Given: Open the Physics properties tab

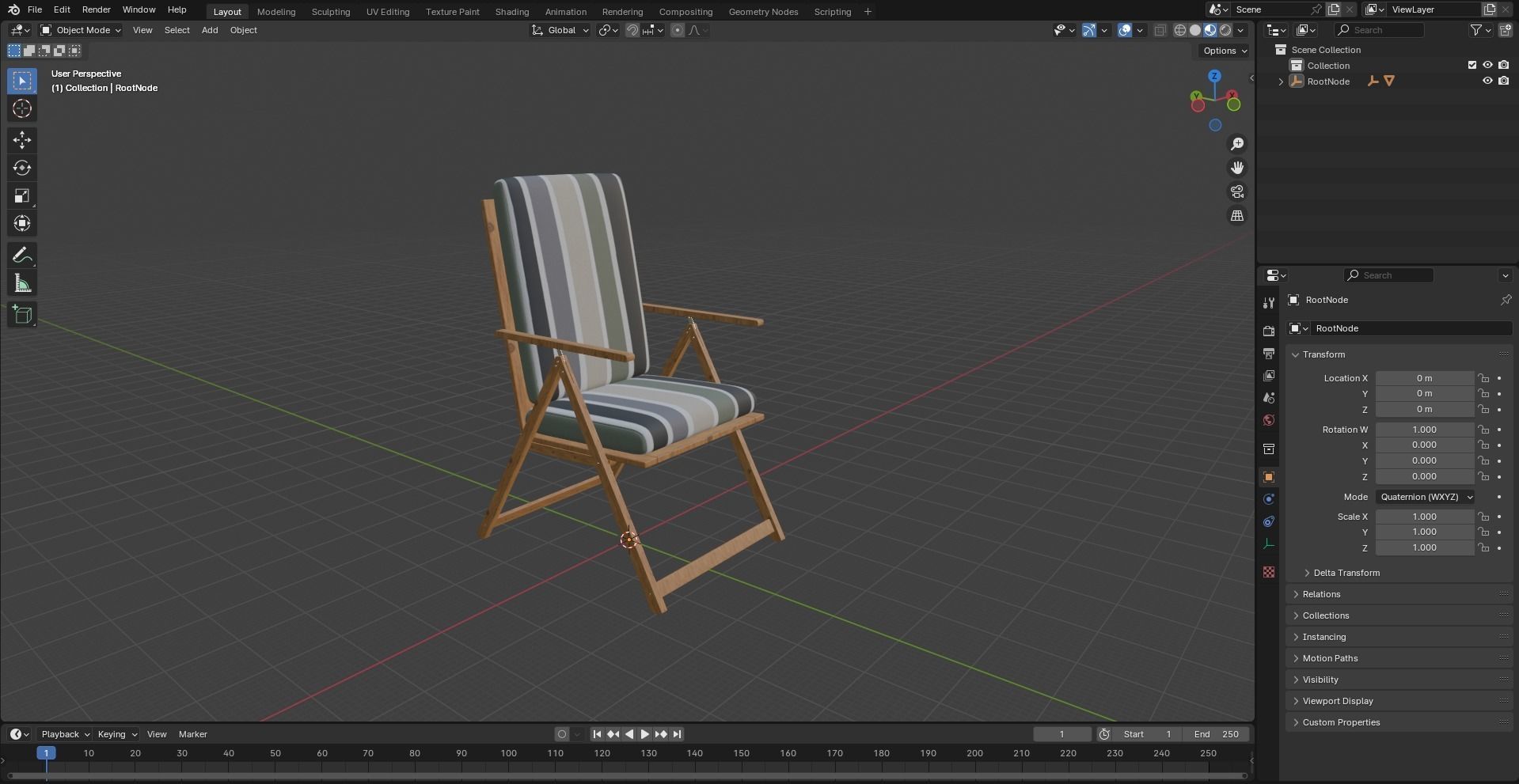Looking at the screenshot, I should 1269,499.
